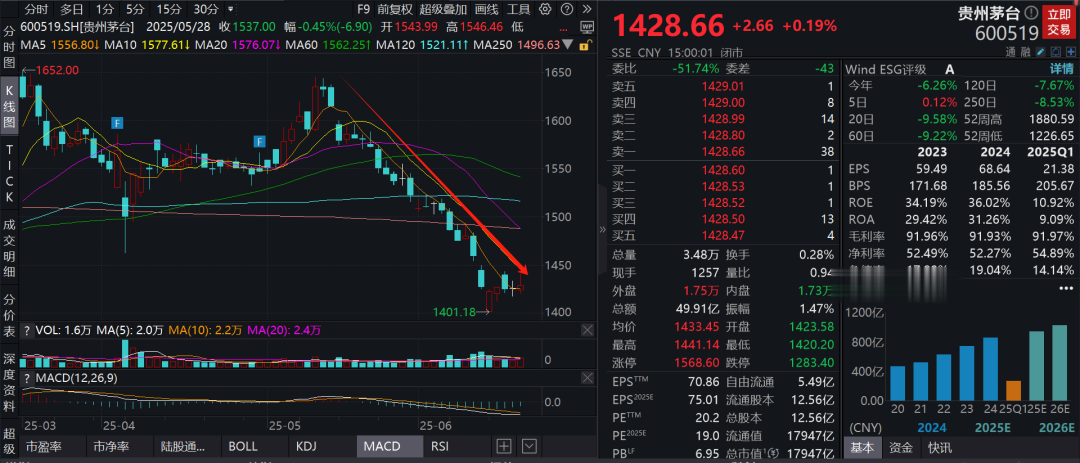1080x463 pixels.
Task: Open the 前复权 adjustment menu
Action: click(x=395, y=10)
